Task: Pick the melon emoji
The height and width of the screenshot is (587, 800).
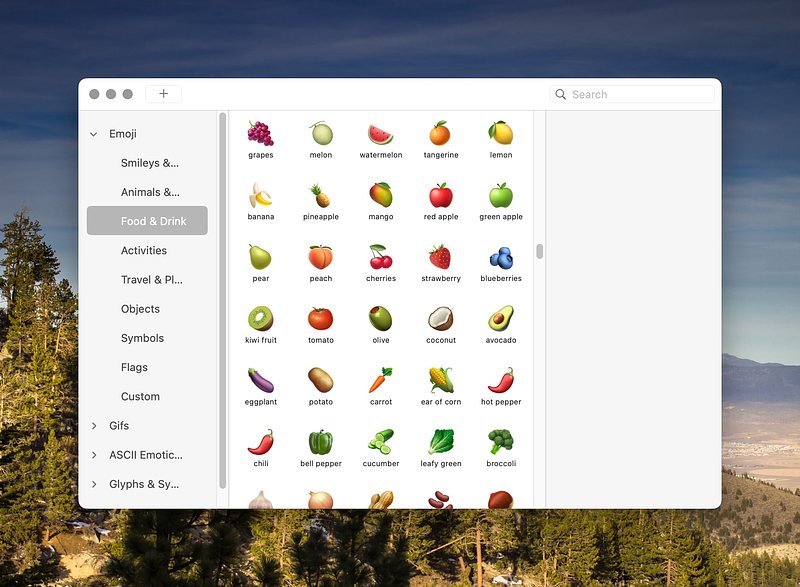Action: [x=321, y=134]
